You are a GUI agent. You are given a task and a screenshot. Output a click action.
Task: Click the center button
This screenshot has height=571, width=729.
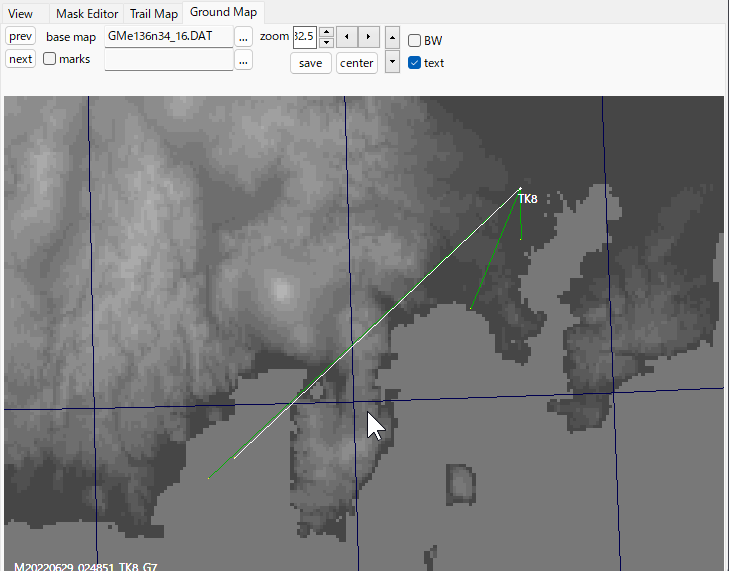pyautogui.click(x=356, y=63)
